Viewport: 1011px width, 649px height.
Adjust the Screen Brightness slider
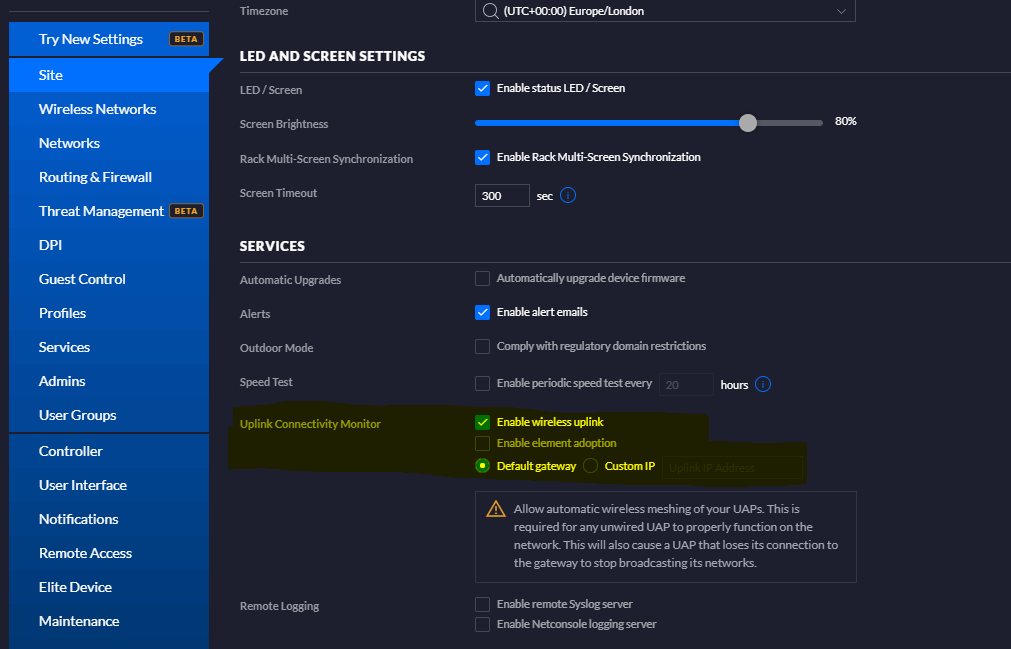(747, 122)
